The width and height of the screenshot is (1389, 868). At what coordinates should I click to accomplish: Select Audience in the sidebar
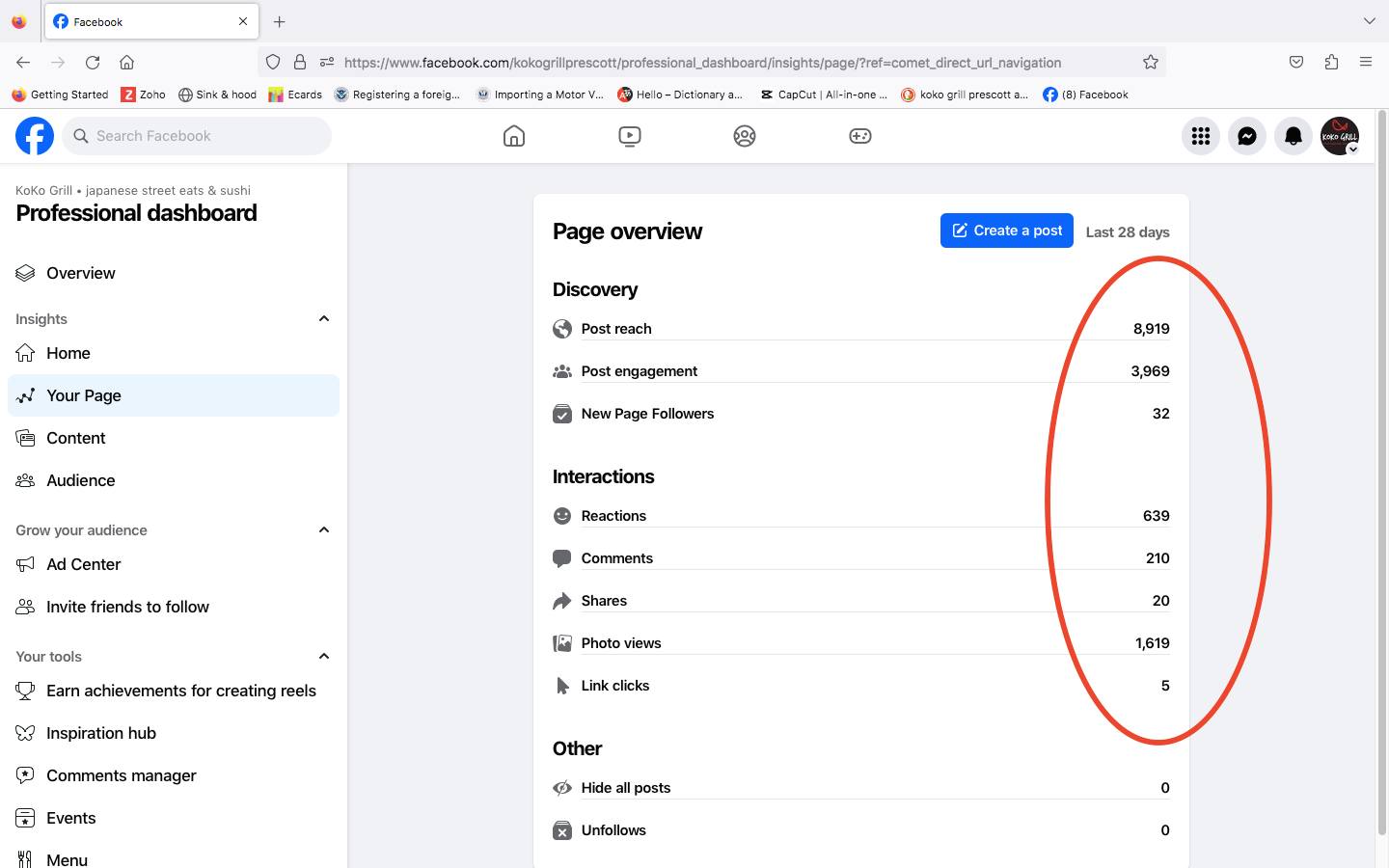(x=80, y=480)
